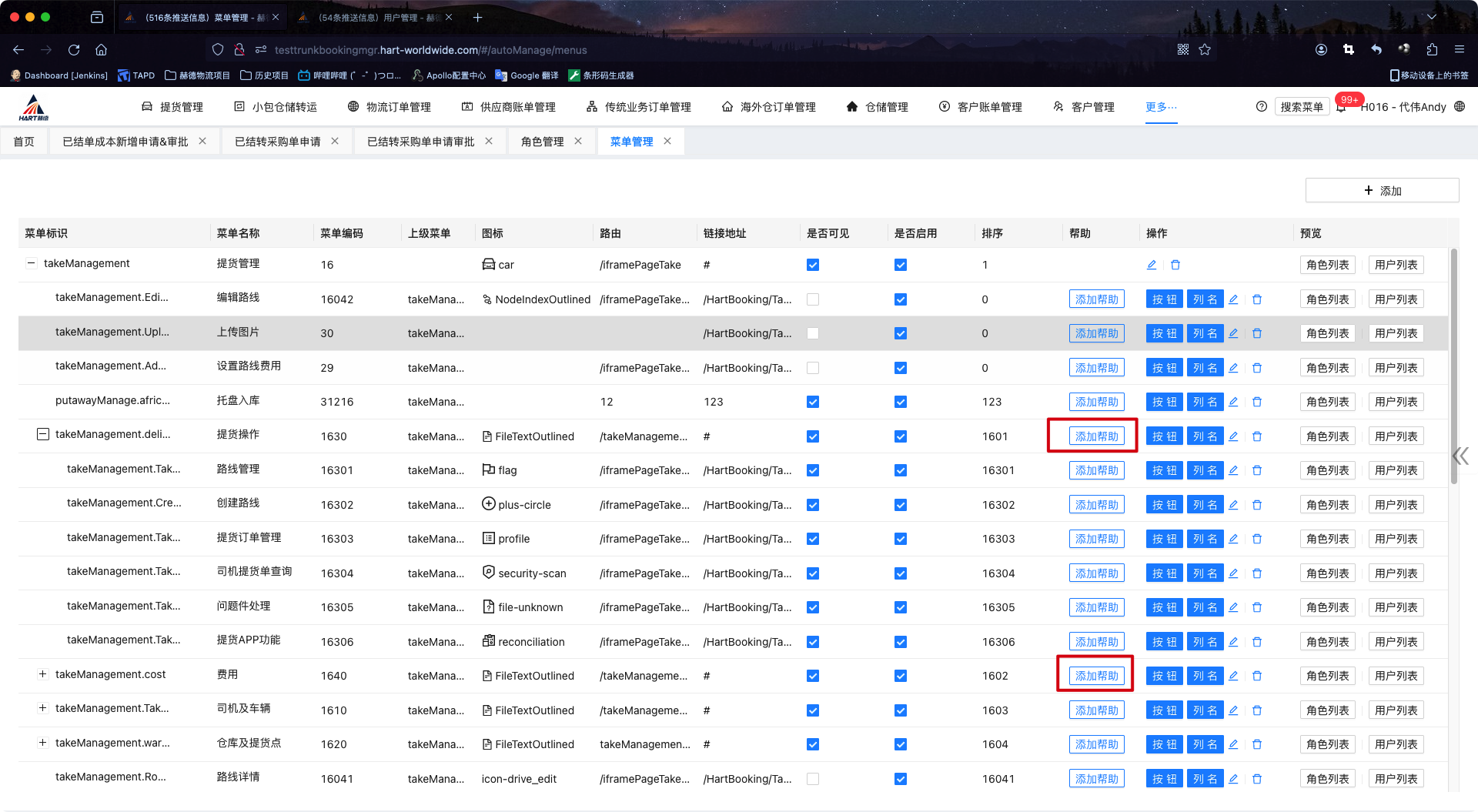Viewport: 1478px width, 812px height.
Task: Open the notification bell icon
Action: click(1341, 107)
